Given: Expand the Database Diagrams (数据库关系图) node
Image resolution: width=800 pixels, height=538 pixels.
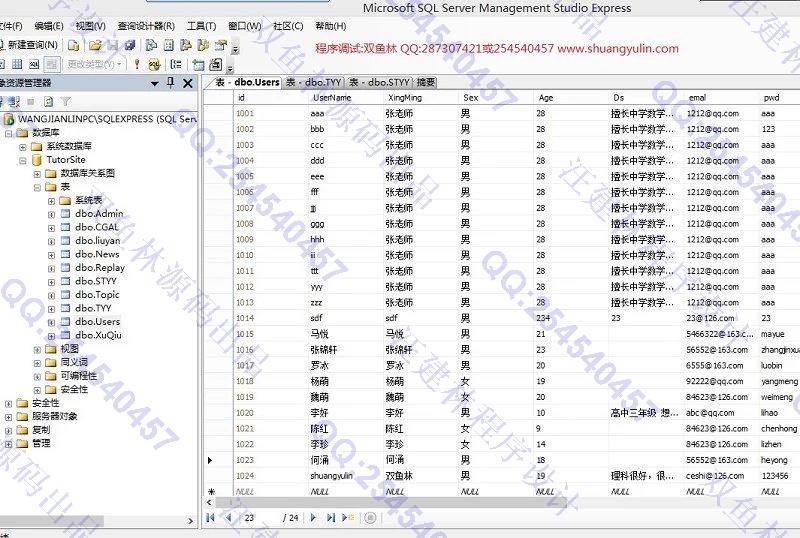Looking at the screenshot, I should click(37, 174).
